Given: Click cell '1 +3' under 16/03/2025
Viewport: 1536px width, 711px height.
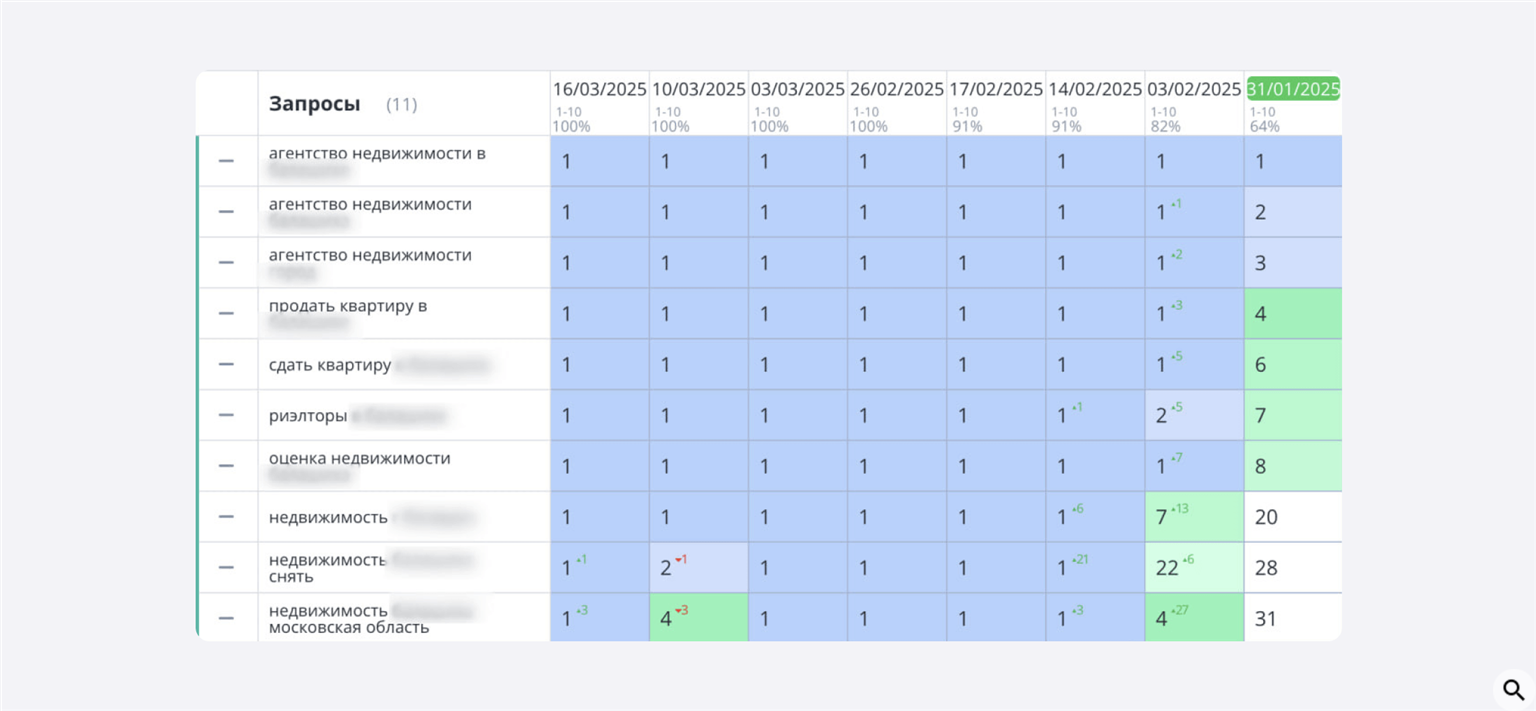Looking at the screenshot, I should (x=599, y=618).
